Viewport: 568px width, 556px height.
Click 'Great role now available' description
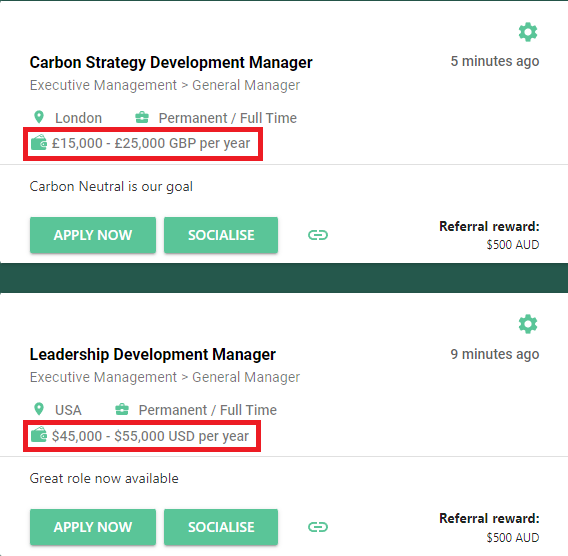coord(104,478)
